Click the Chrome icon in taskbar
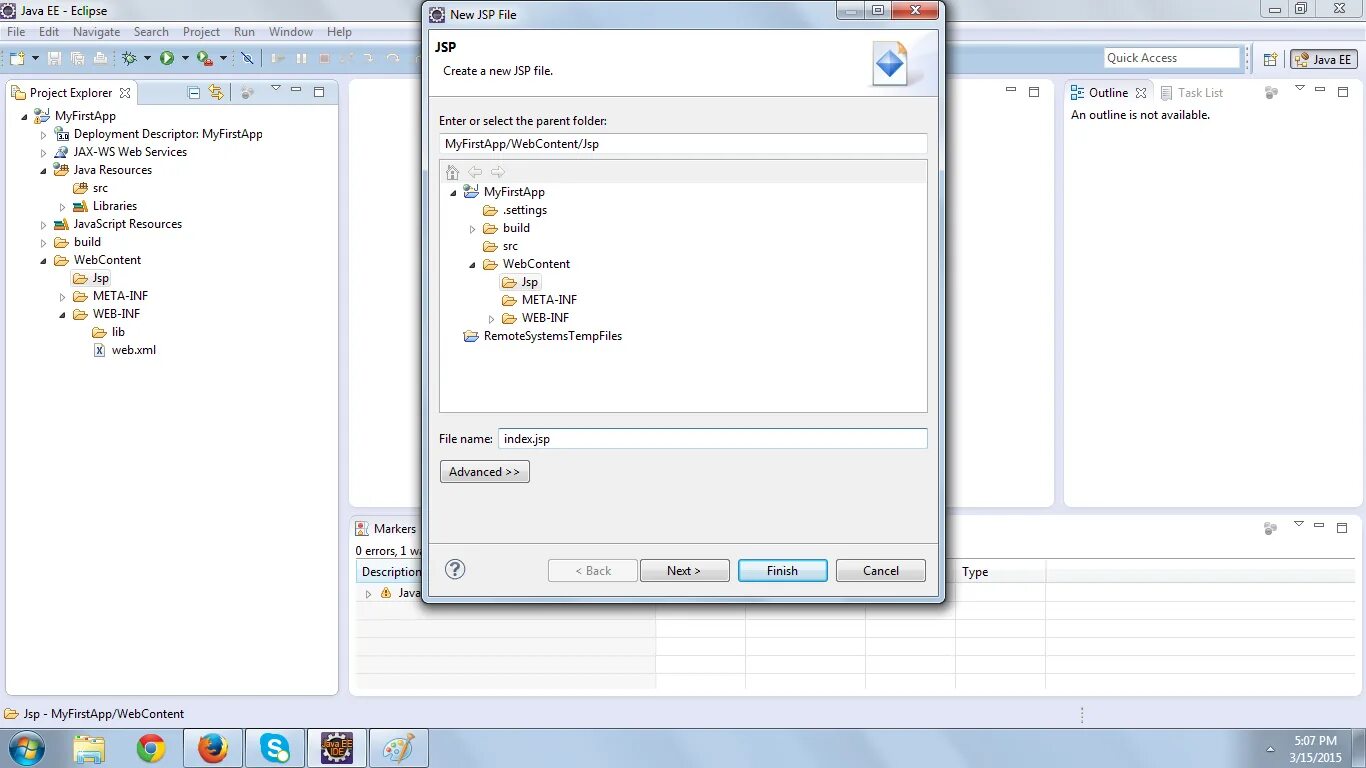The width and height of the screenshot is (1366, 768). 151,748
